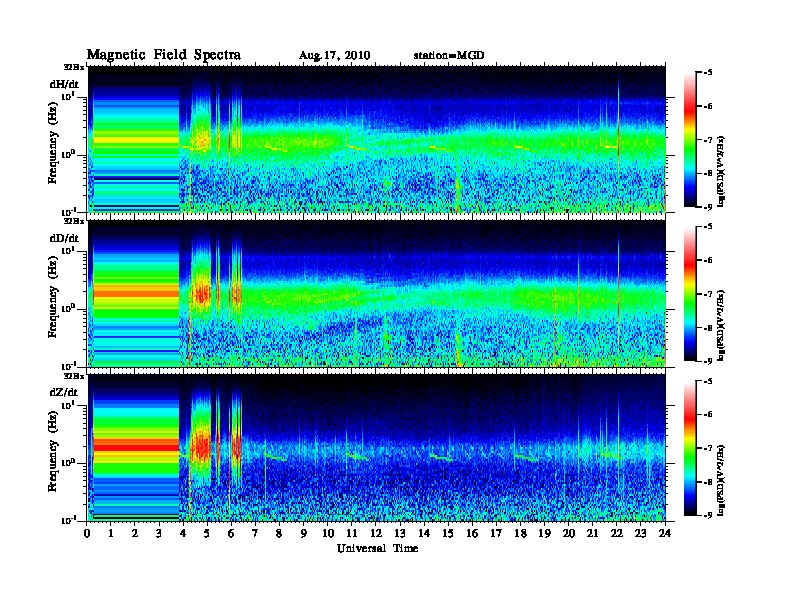This screenshot has width=792, height=612.
Task: Click the "4" hour tick label
Action: coord(183,534)
